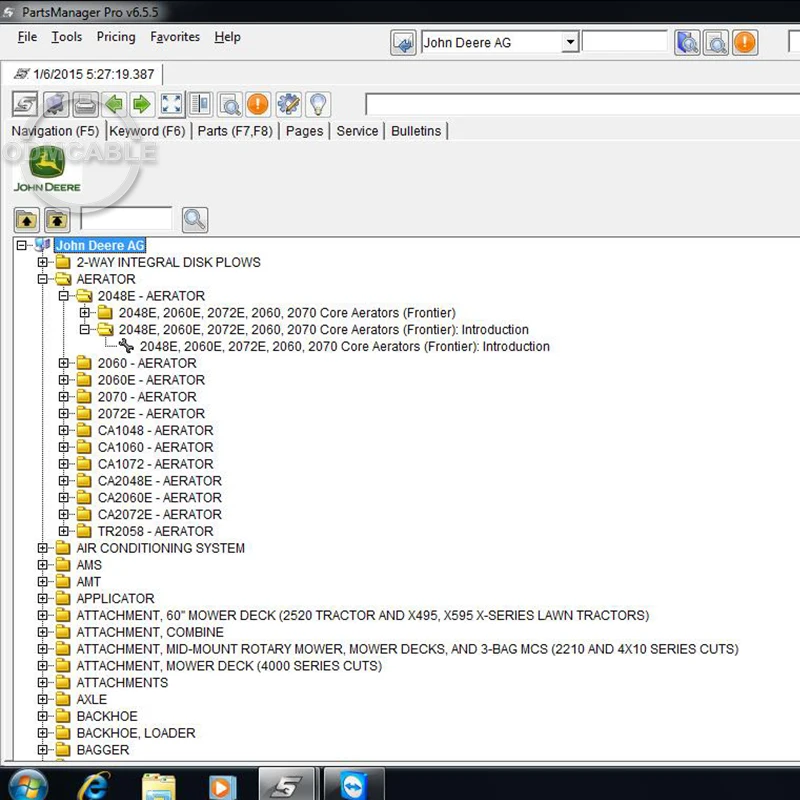Image resolution: width=800 pixels, height=800 pixels.
Task: Click the folder up one level icon
Action: pyautogui.click(x=27, y=220)
